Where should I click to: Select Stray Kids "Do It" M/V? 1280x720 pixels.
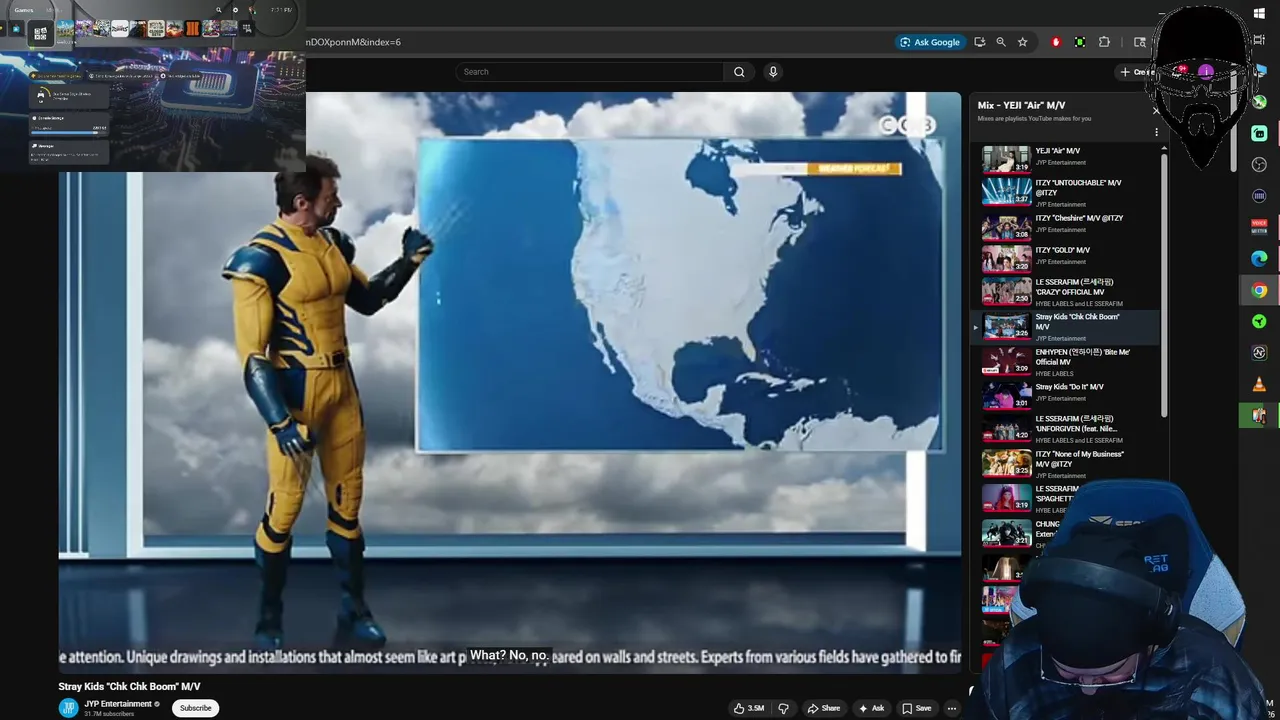click(1070, 394)
